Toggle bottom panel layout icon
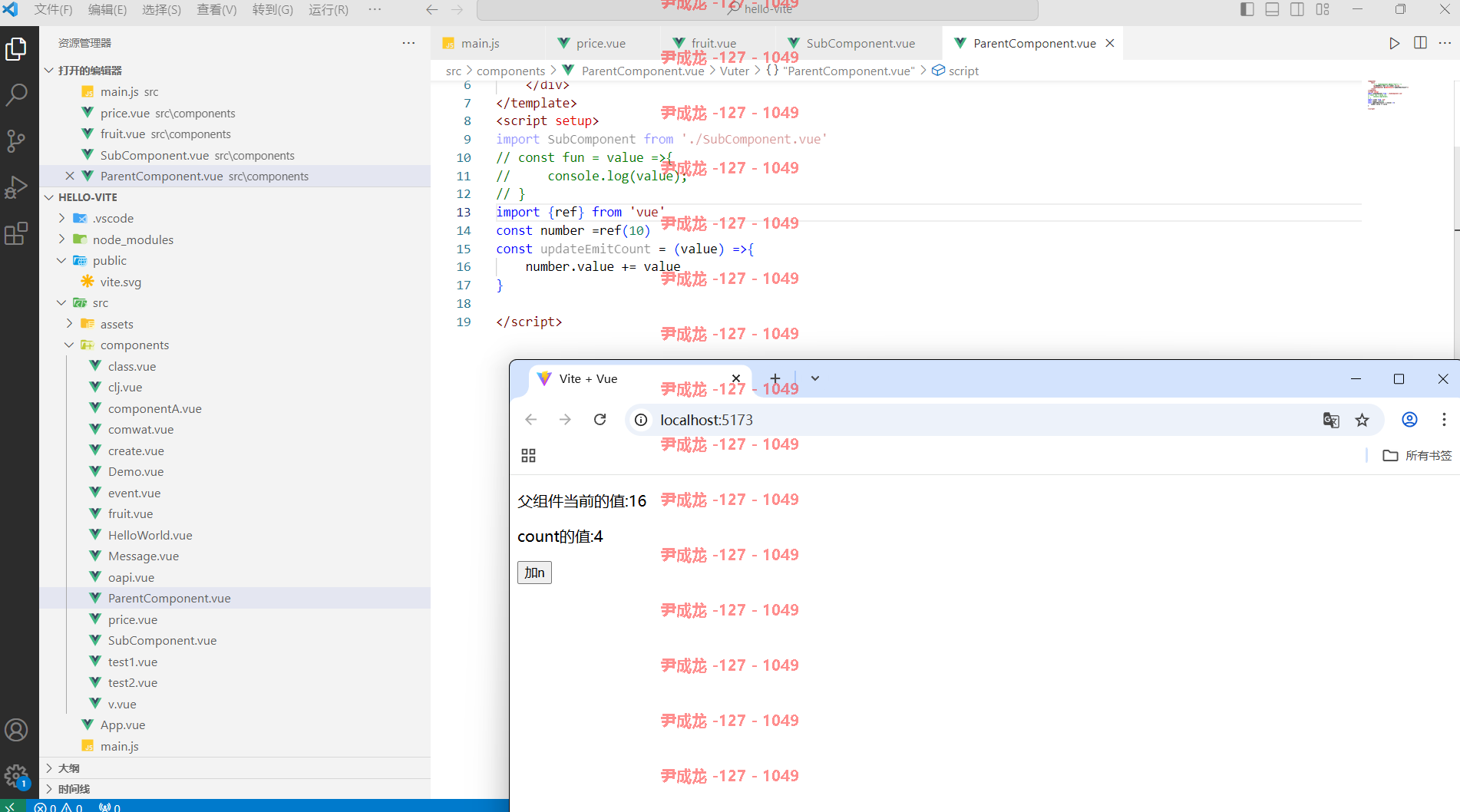The width and height of the screenshot is (1460, 812). pos(1272,9)
